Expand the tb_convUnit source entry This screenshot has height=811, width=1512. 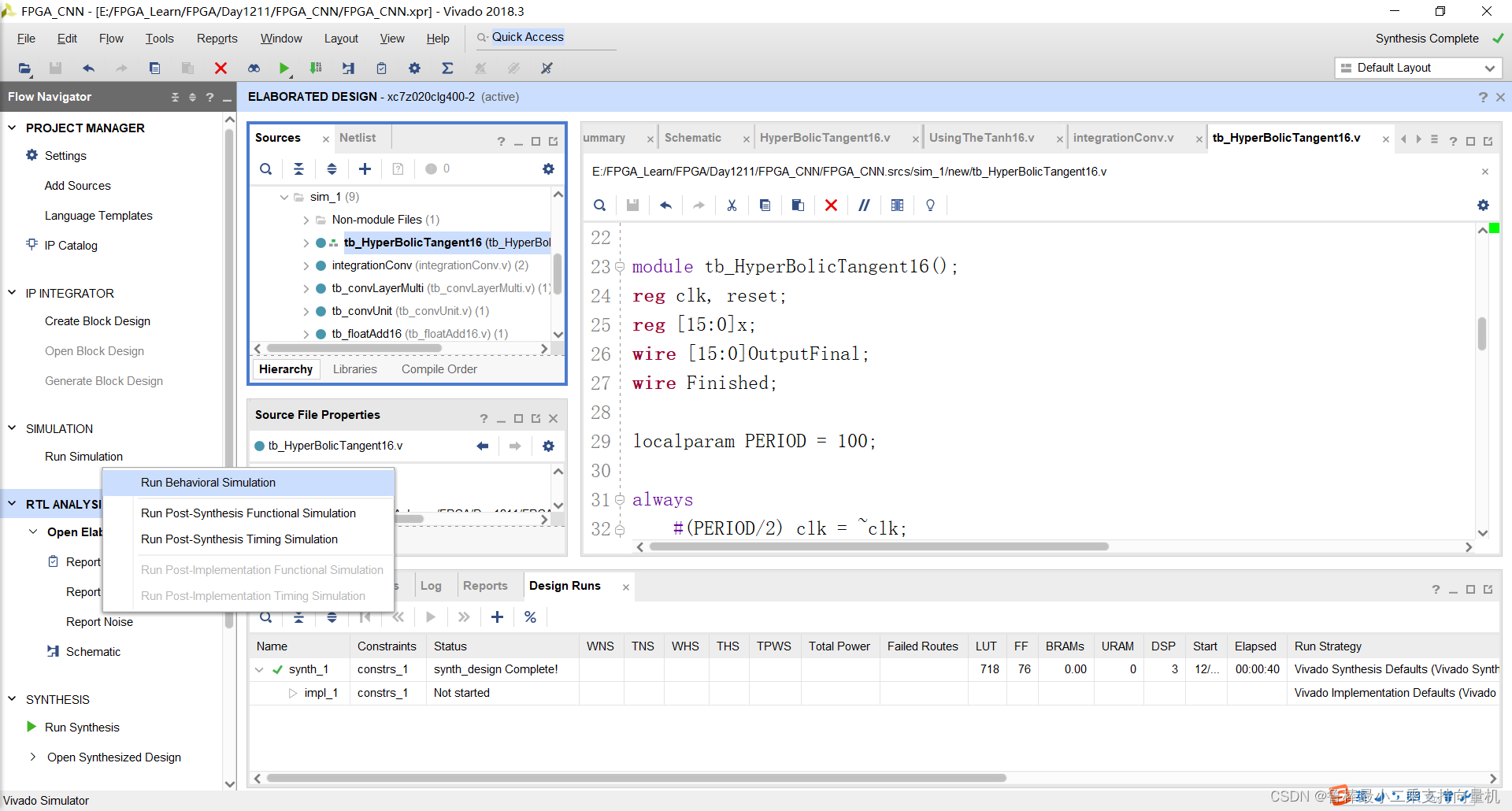pyautogui.click(x=306, y=311)
